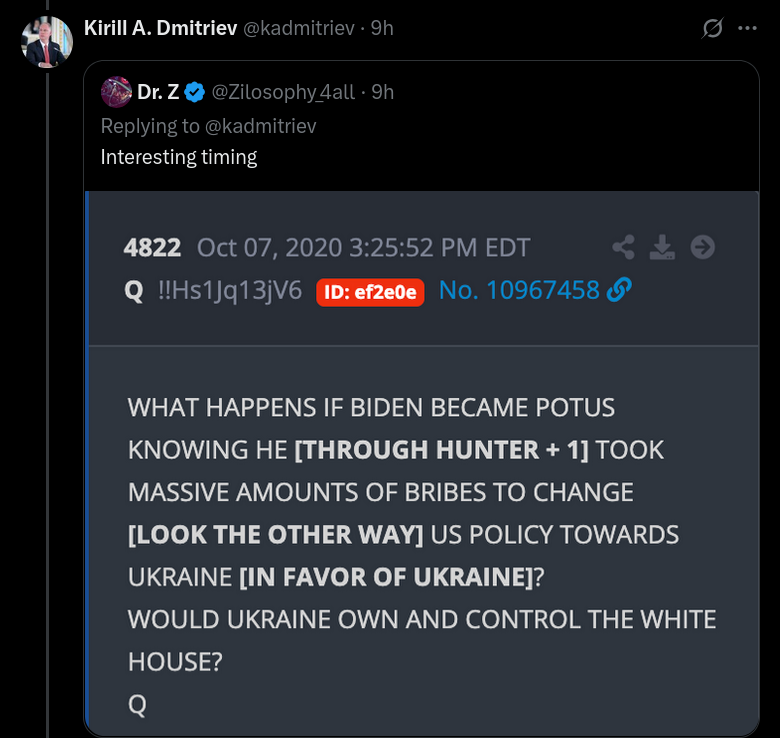Click the Dr. Z display name
The height and width of the screenshot is (738, 780).
[x=158, y=92]
